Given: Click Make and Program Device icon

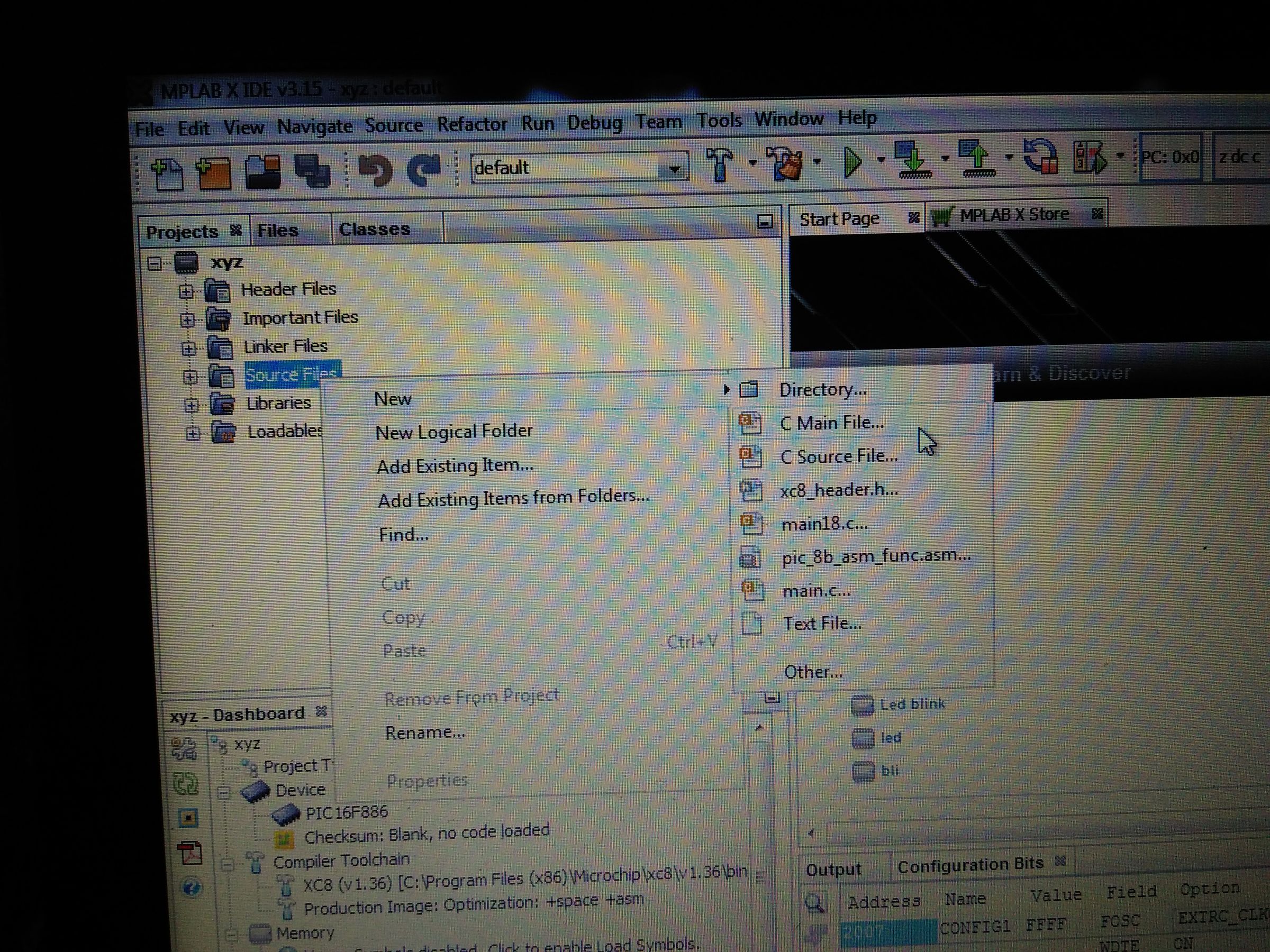Looking at the screenshot, I should [x=913, y=160].
